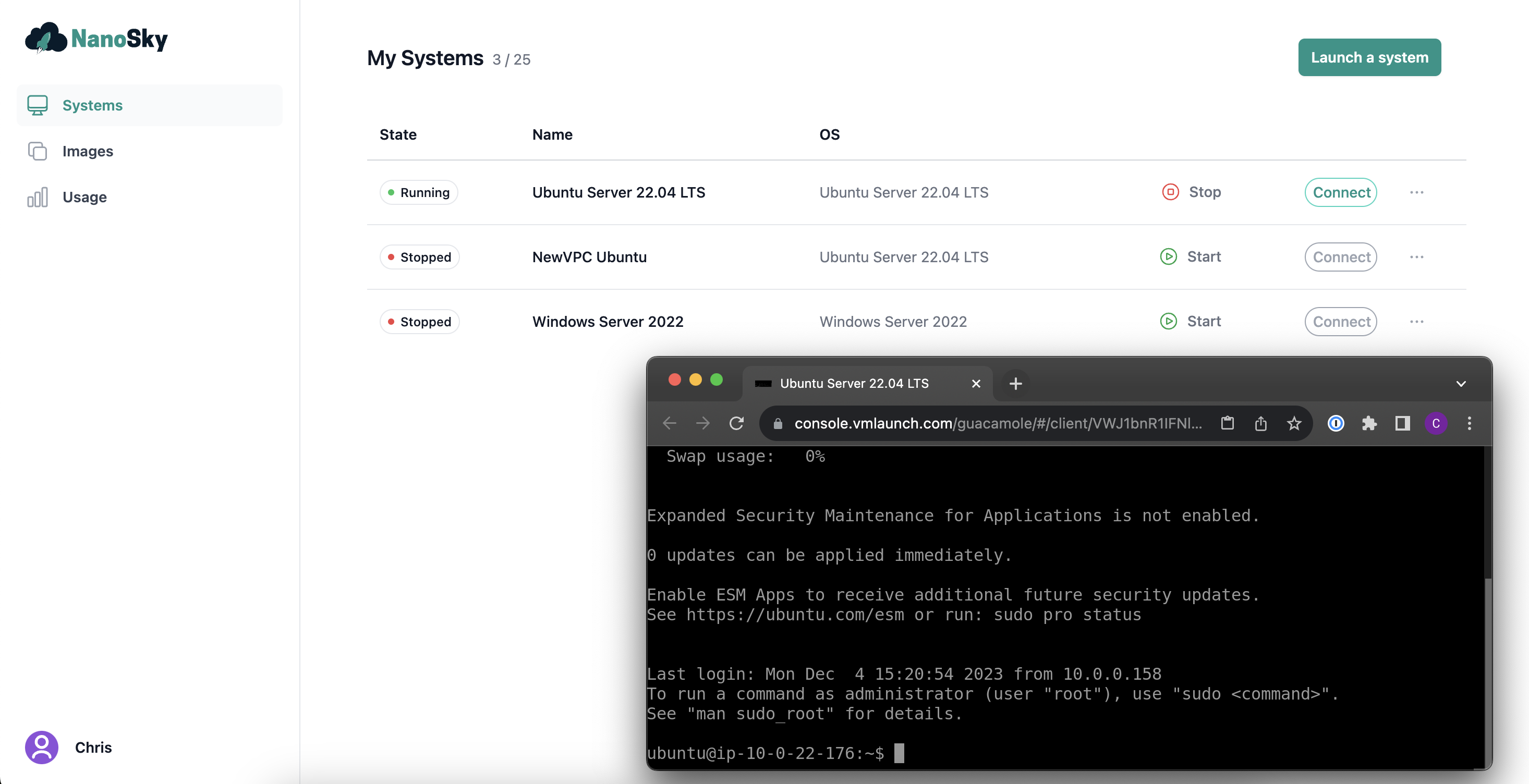
Task: Select the Windows Server 2022 system name
Action: pos(608,322)
